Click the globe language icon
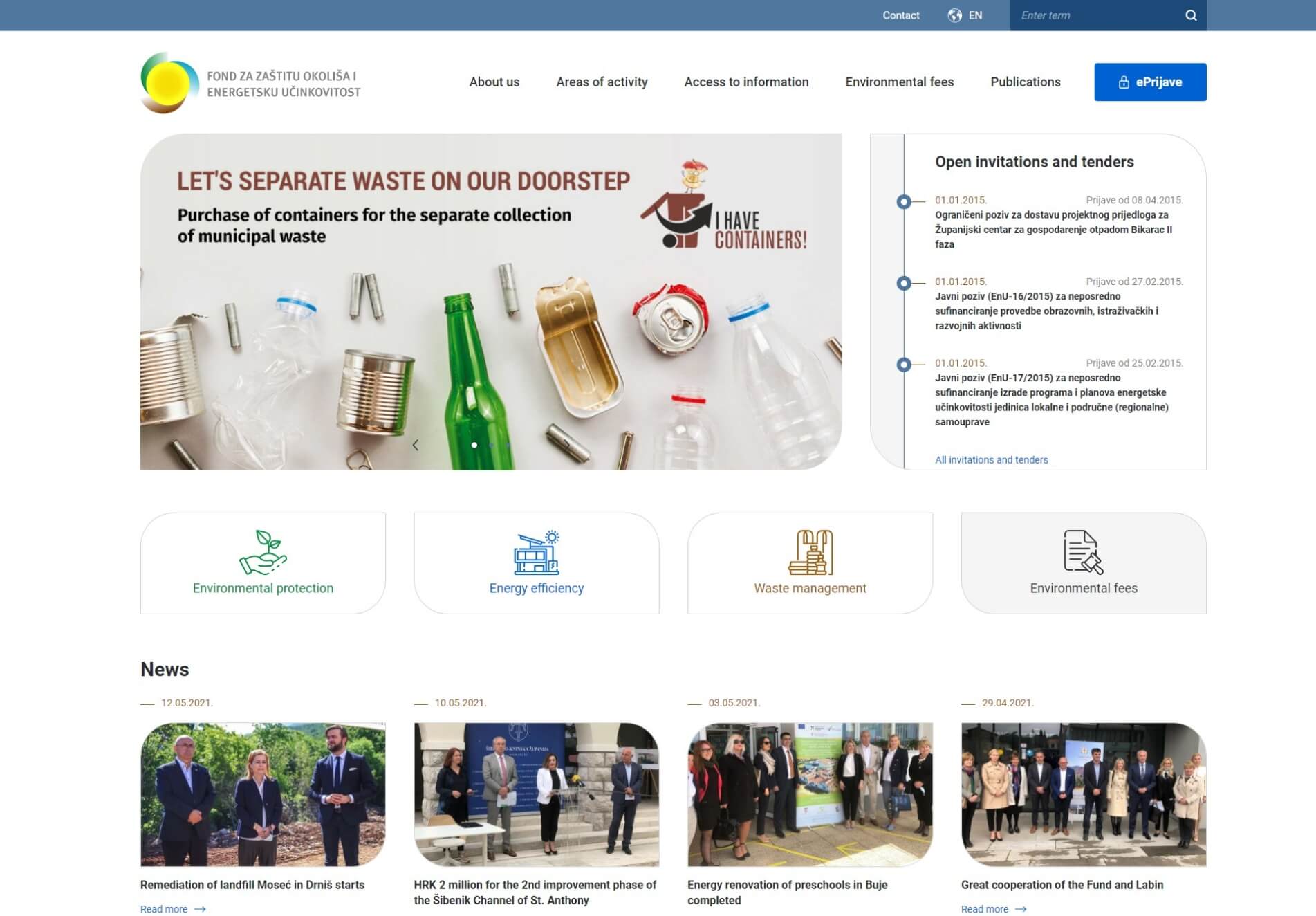The width and height of the screenshot is (1316, 916). pyautogui.click(x=954, y=15)
